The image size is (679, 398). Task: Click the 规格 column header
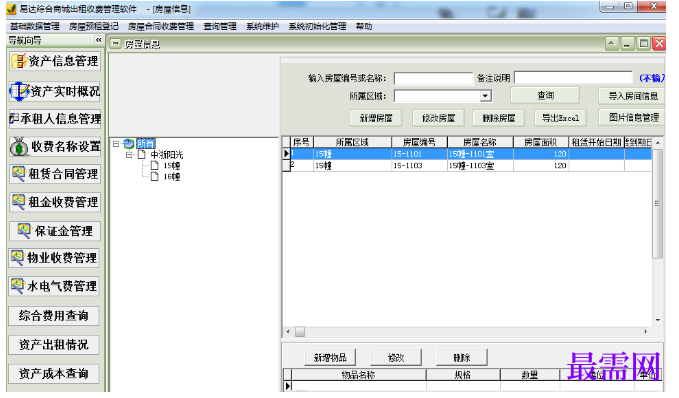click(463, 375)
